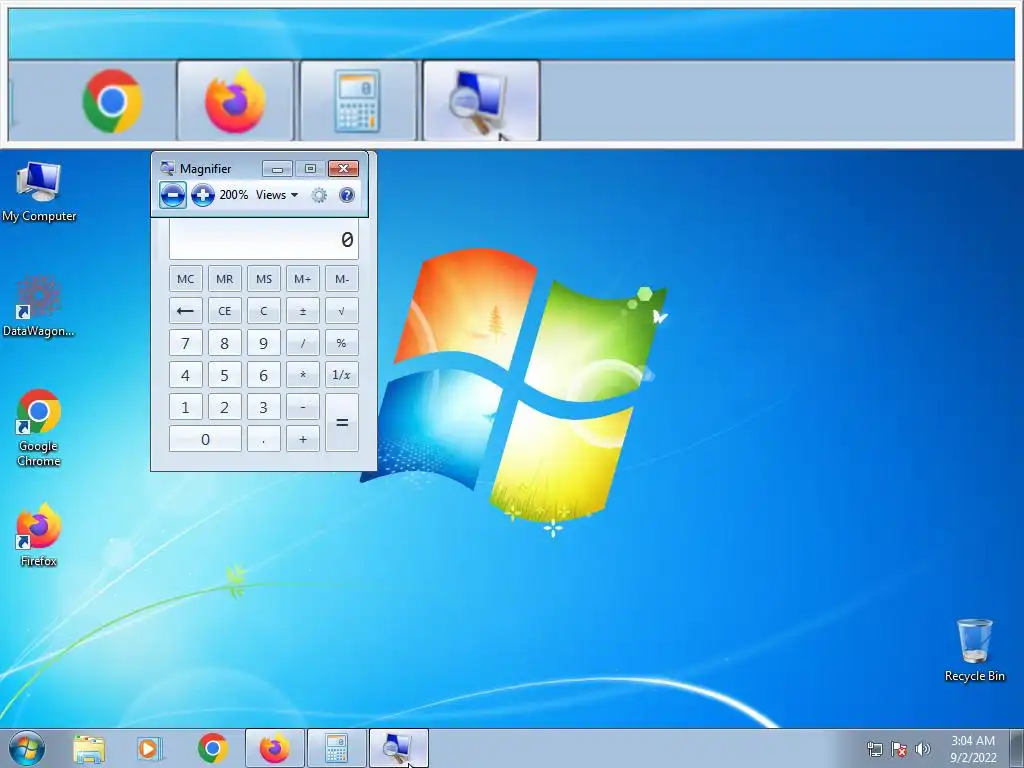Click calculator digit 4
The width and height of the screenshot is (1024, 768).
coord(185,375)
